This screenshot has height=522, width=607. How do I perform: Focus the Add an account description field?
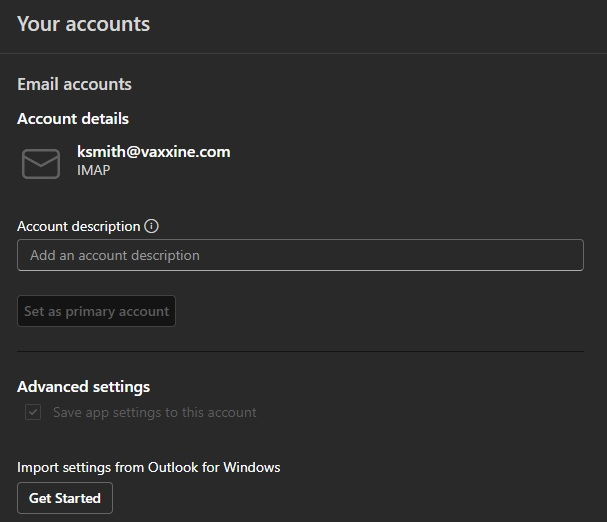(300, 255)
